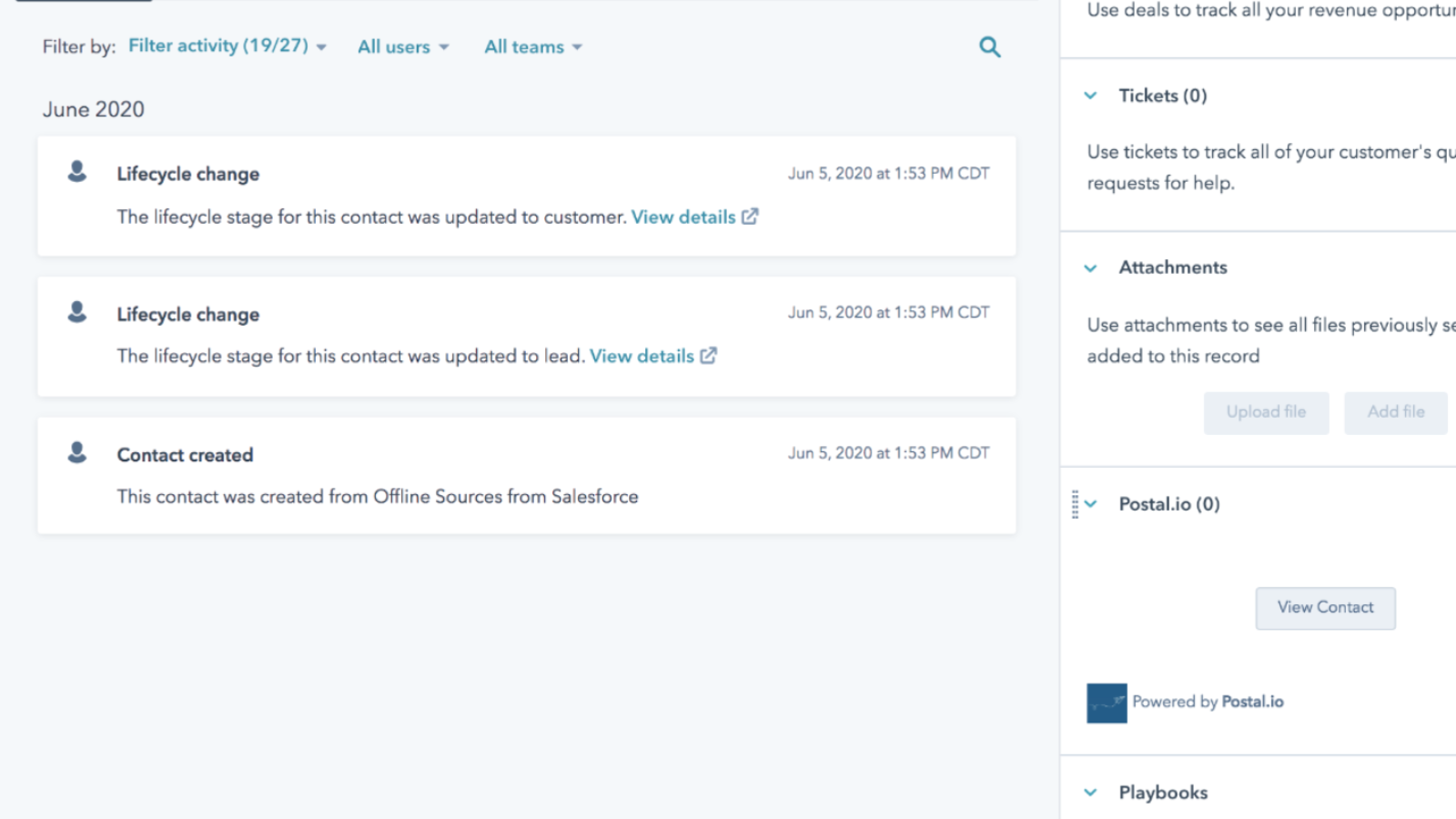The image size is (1456, 819).
Task: Click the View Contact button
Action: pos(1325,607)
